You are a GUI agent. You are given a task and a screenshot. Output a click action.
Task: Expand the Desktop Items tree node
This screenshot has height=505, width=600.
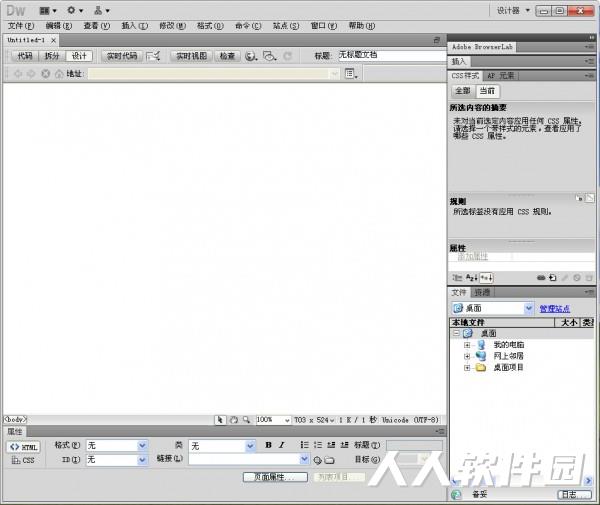(x=467, y=368)
